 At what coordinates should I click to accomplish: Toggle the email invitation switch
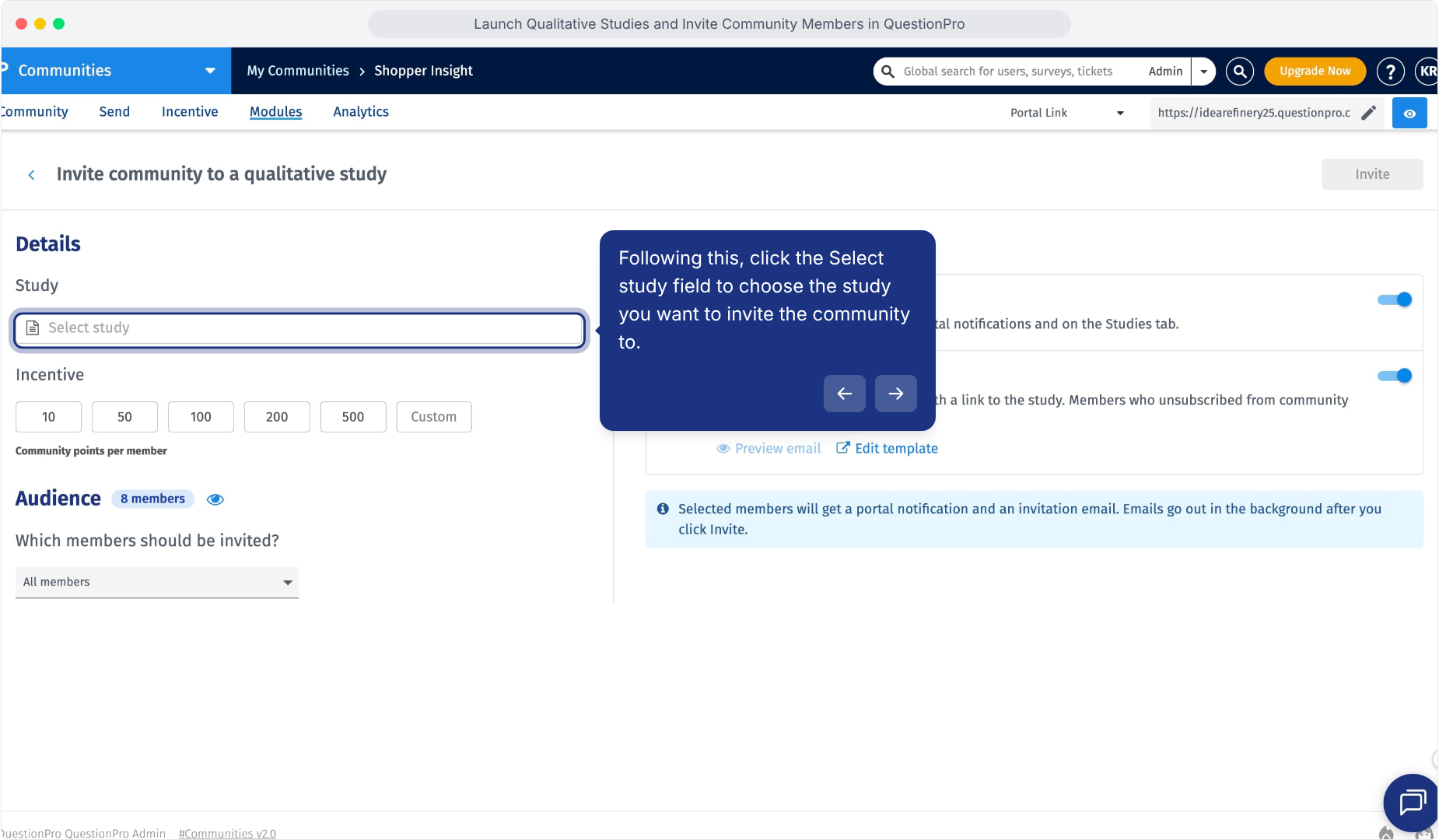coord(1395,376)
